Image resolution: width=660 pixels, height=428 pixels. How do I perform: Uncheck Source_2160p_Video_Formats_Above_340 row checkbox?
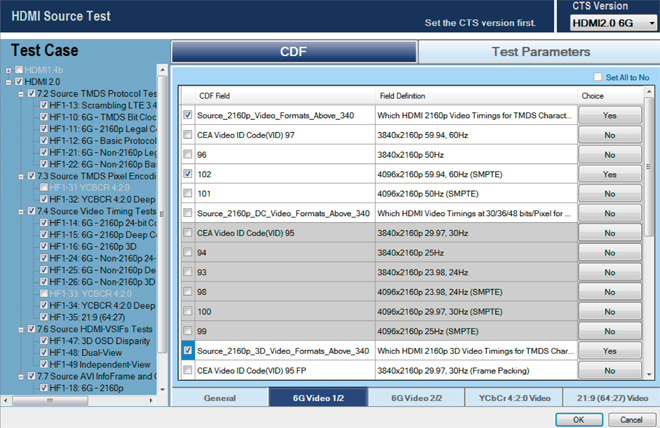[188, 115]
